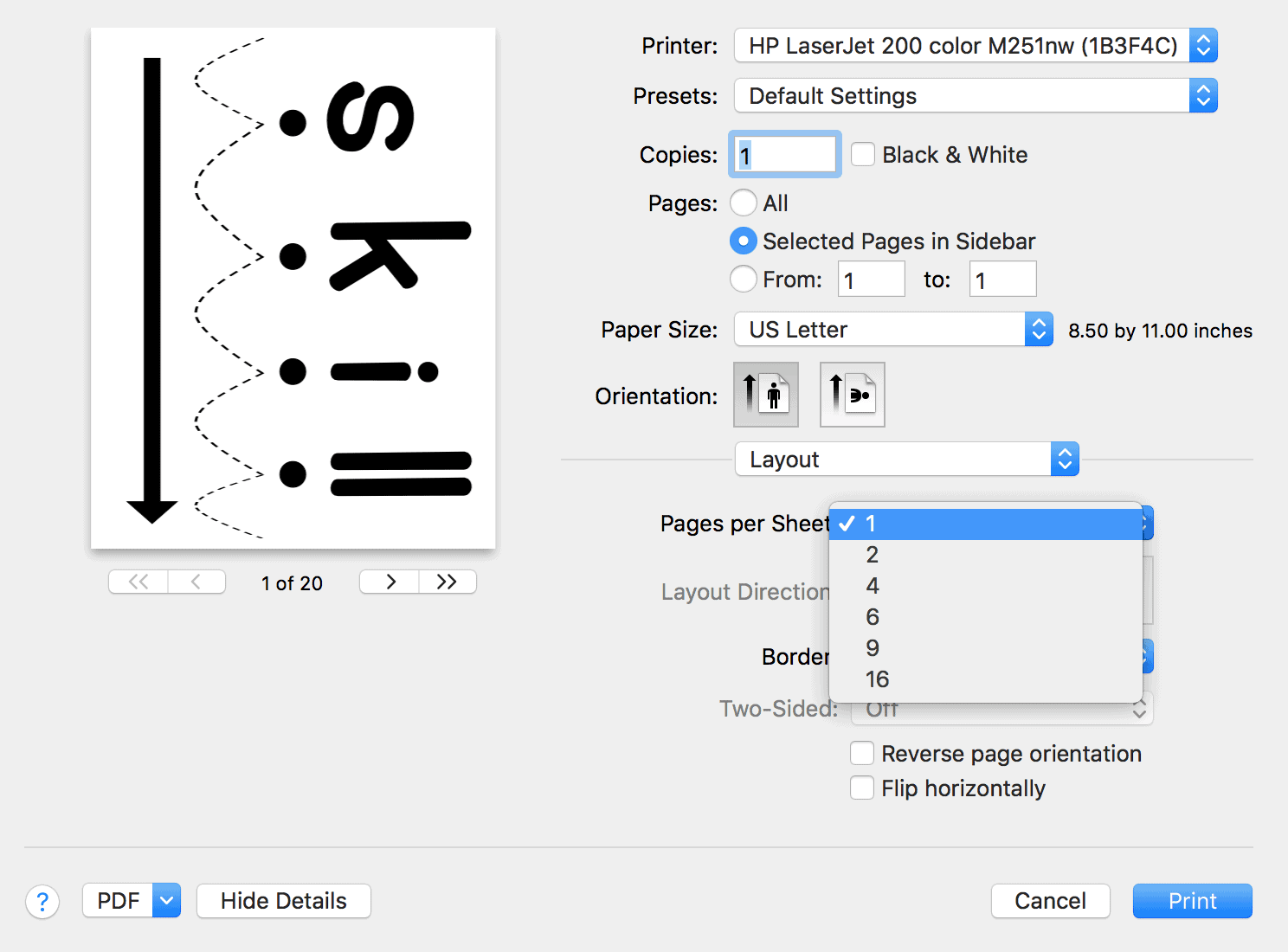Image resolution: width=1288 pixels, height=952 pixels.
Task: Open the Layout section dropdown
Action: tap(907, 460)
